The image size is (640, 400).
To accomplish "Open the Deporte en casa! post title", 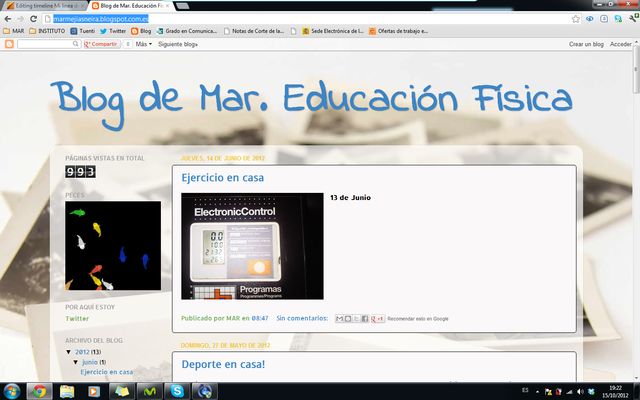I will click(223, 364).
